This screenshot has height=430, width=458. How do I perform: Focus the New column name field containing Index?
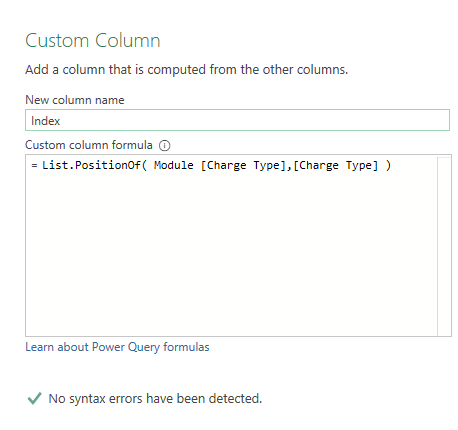[x=237, y=120]
